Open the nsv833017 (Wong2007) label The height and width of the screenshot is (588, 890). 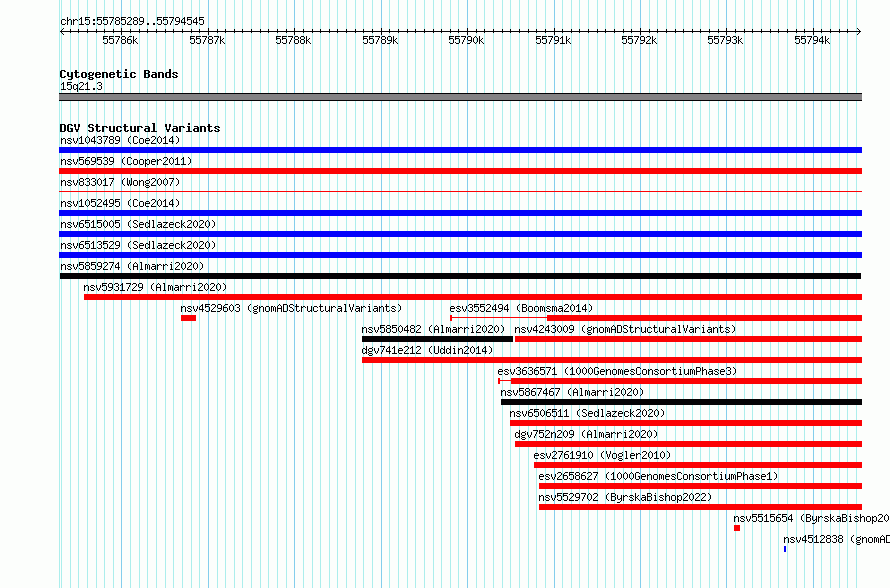pos(120,182)
